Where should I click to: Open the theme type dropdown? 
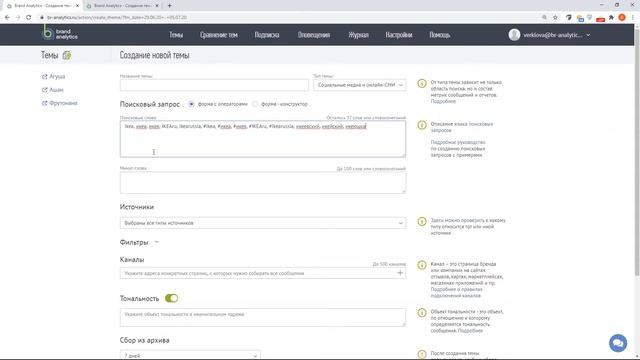[x=360, y=85]
